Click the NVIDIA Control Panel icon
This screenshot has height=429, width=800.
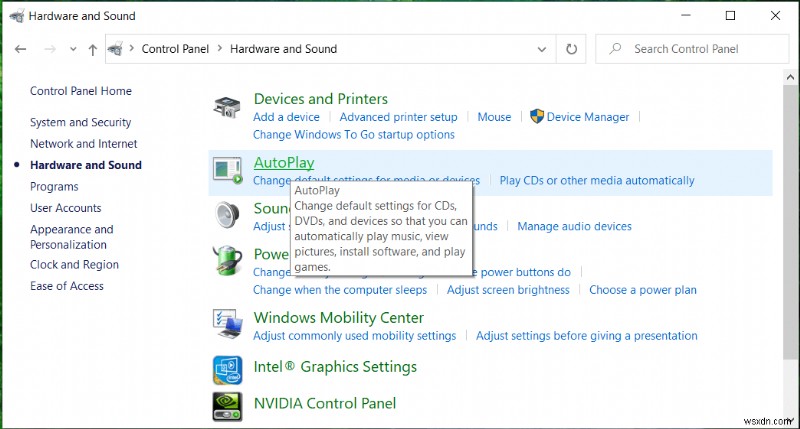point(228,405)
